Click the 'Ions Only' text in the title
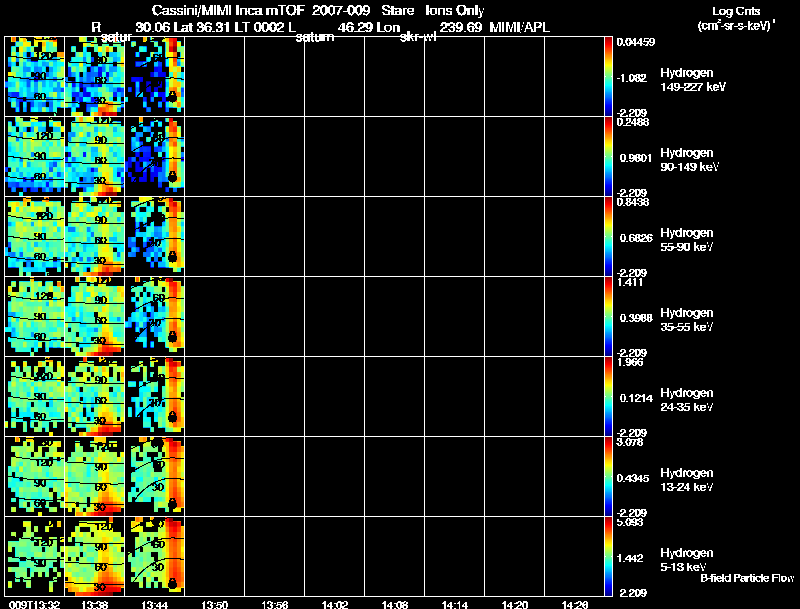The height and width of the screenshot is (609, 800). coord(455,11)
